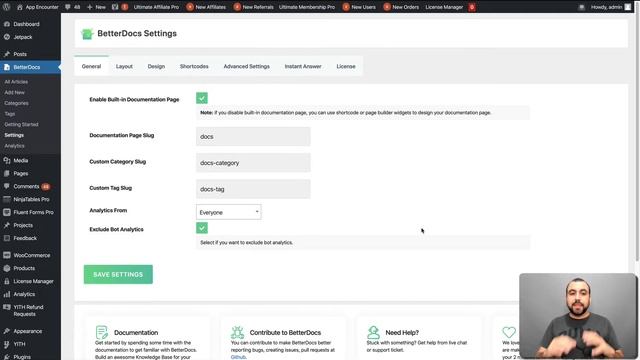Click the WooCommerce icon in the sidebar

[x=7, y=255]
